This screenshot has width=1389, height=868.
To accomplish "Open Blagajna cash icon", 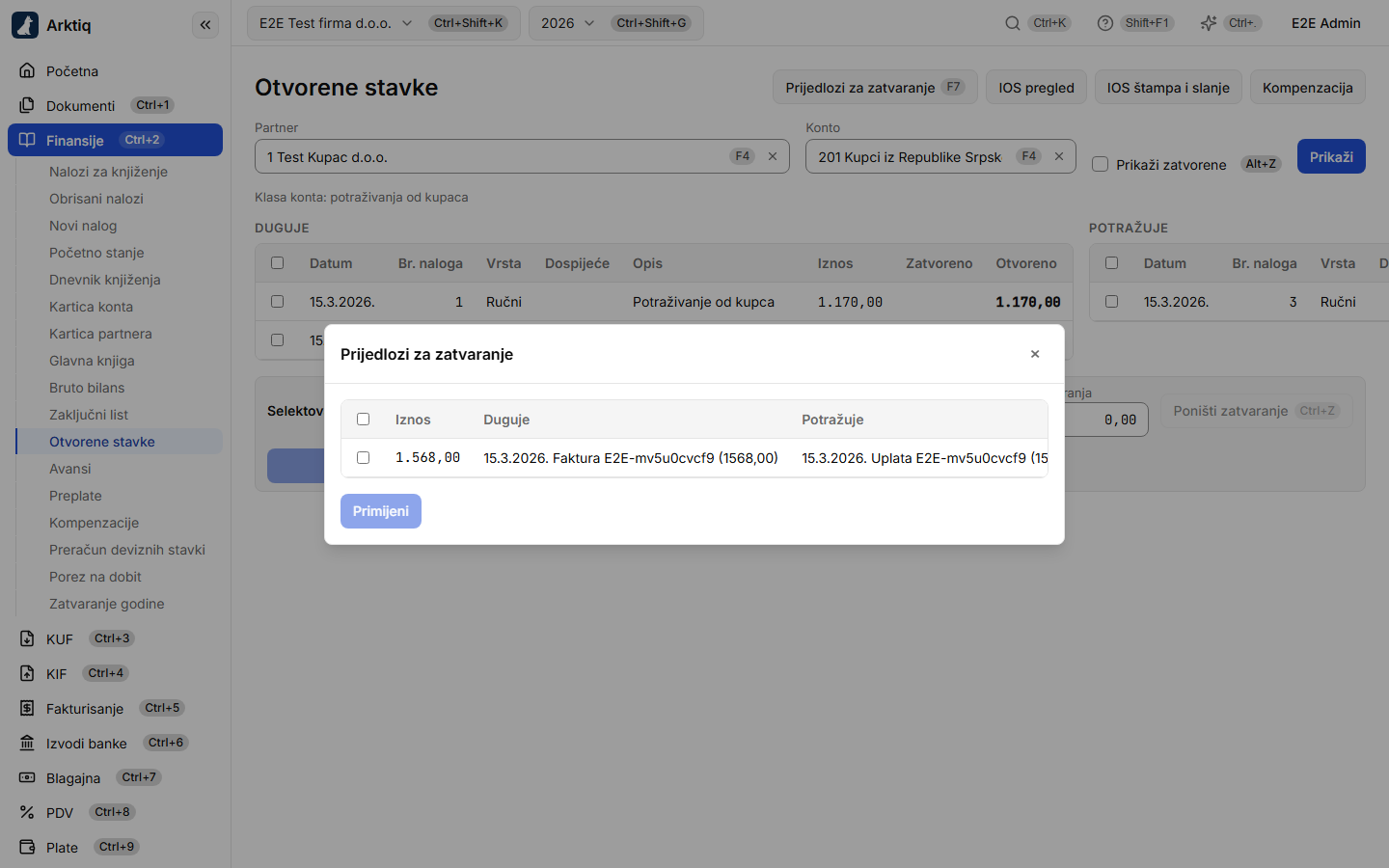I will coord(27,777).
